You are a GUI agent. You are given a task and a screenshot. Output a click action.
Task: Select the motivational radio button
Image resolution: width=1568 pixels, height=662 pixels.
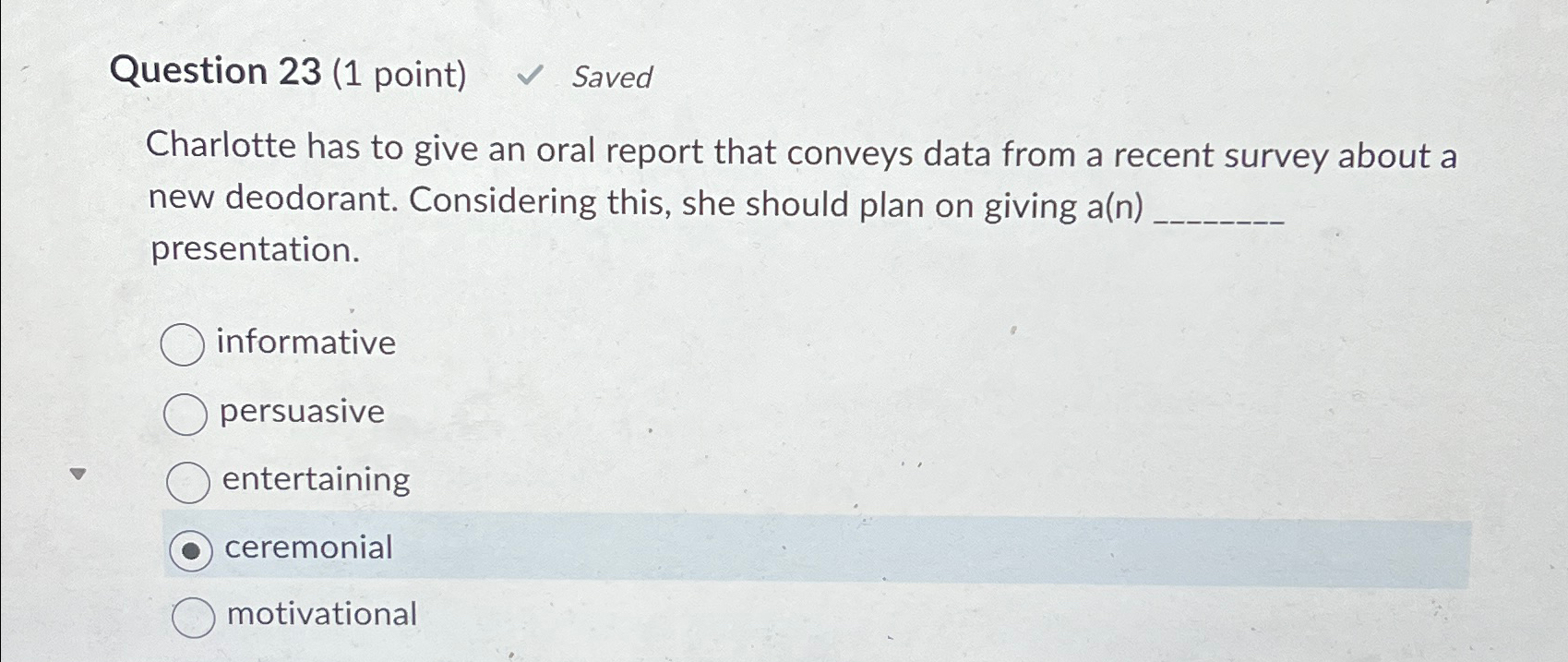point(195,618)
